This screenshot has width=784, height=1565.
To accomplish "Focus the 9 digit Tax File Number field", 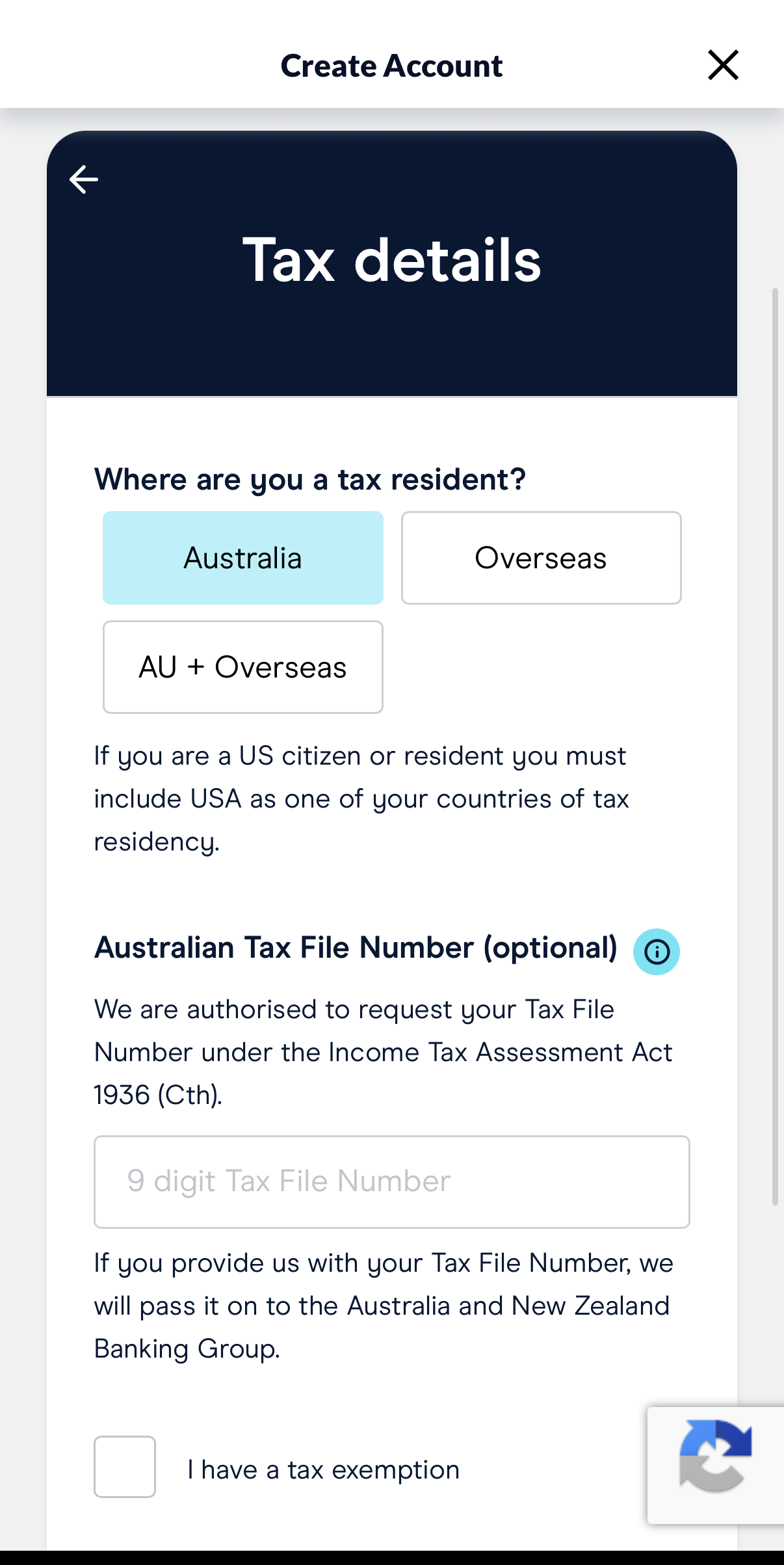I will [x=391, y=1181].
